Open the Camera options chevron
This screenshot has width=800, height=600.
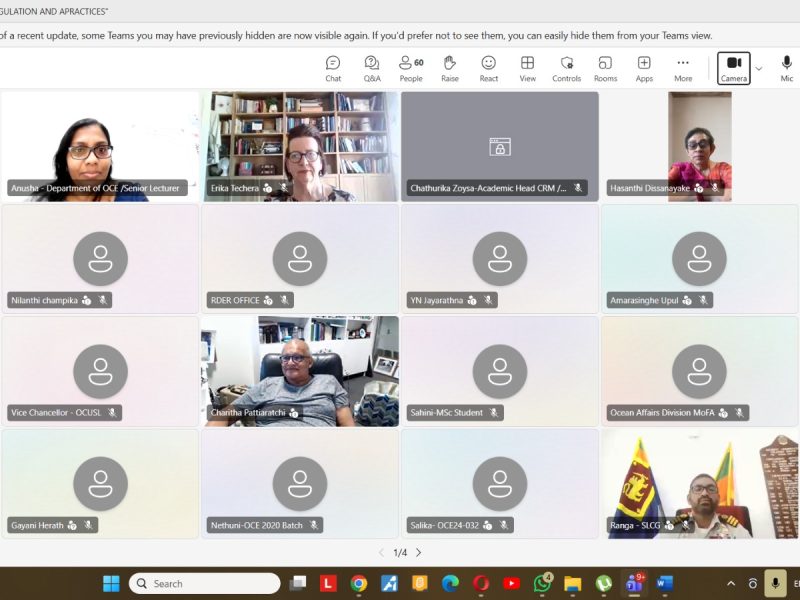(x=758, y=68)
